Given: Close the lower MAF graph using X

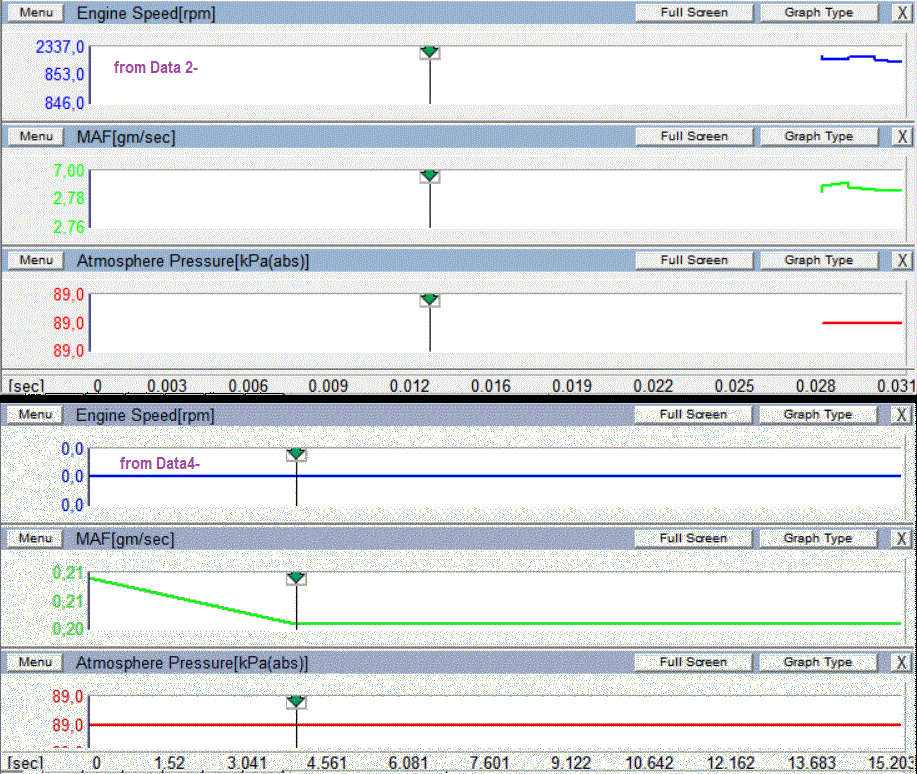Looking at the screenshot, I should (x=901, y=538).
